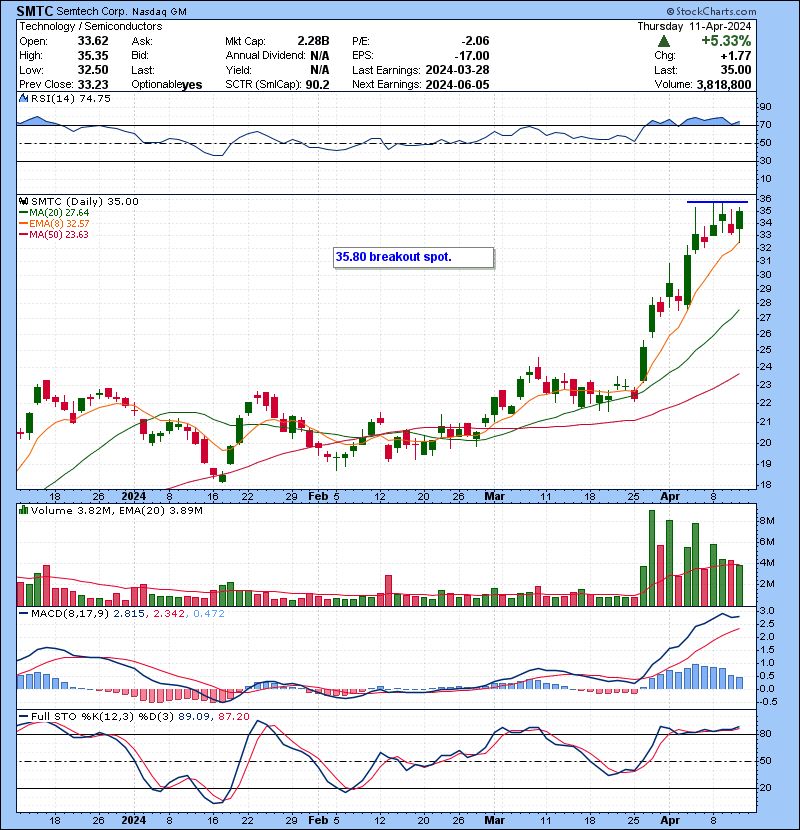Click the green up-triangle price change icon
The image size is (800, 830).
click(664, 41)
